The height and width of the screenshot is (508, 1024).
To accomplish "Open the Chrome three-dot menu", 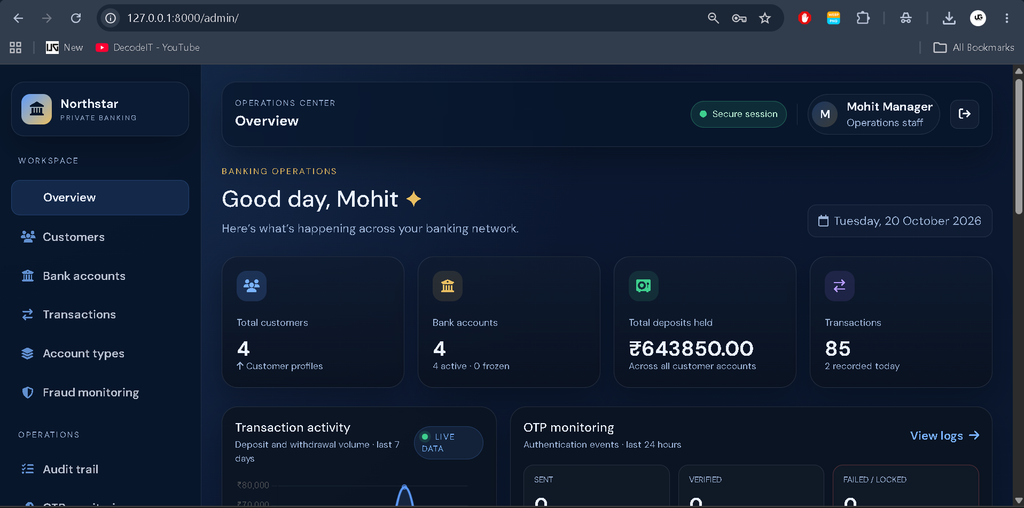I will click(x=1006, y=18).
